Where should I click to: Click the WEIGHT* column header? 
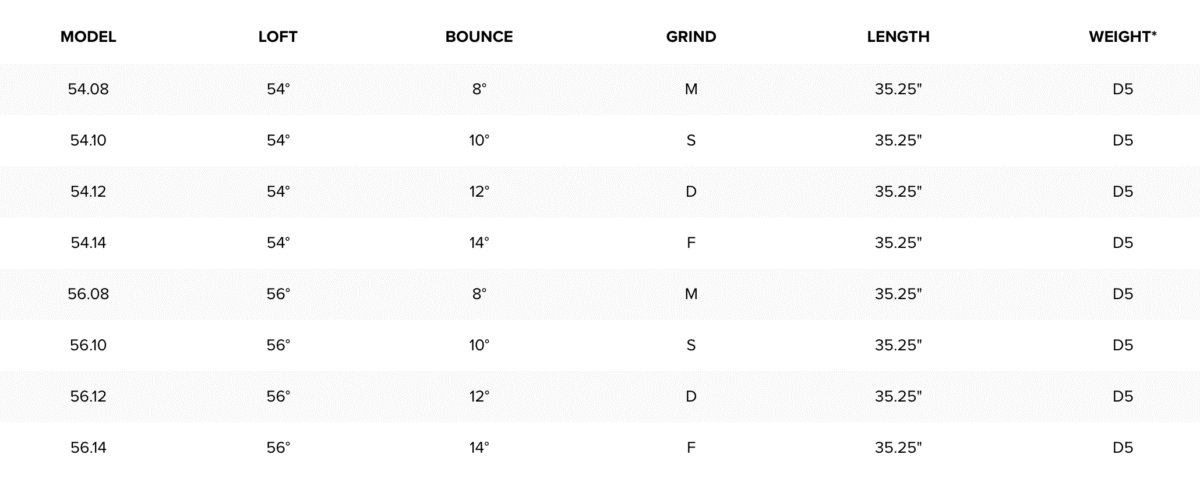(1122, 37)
